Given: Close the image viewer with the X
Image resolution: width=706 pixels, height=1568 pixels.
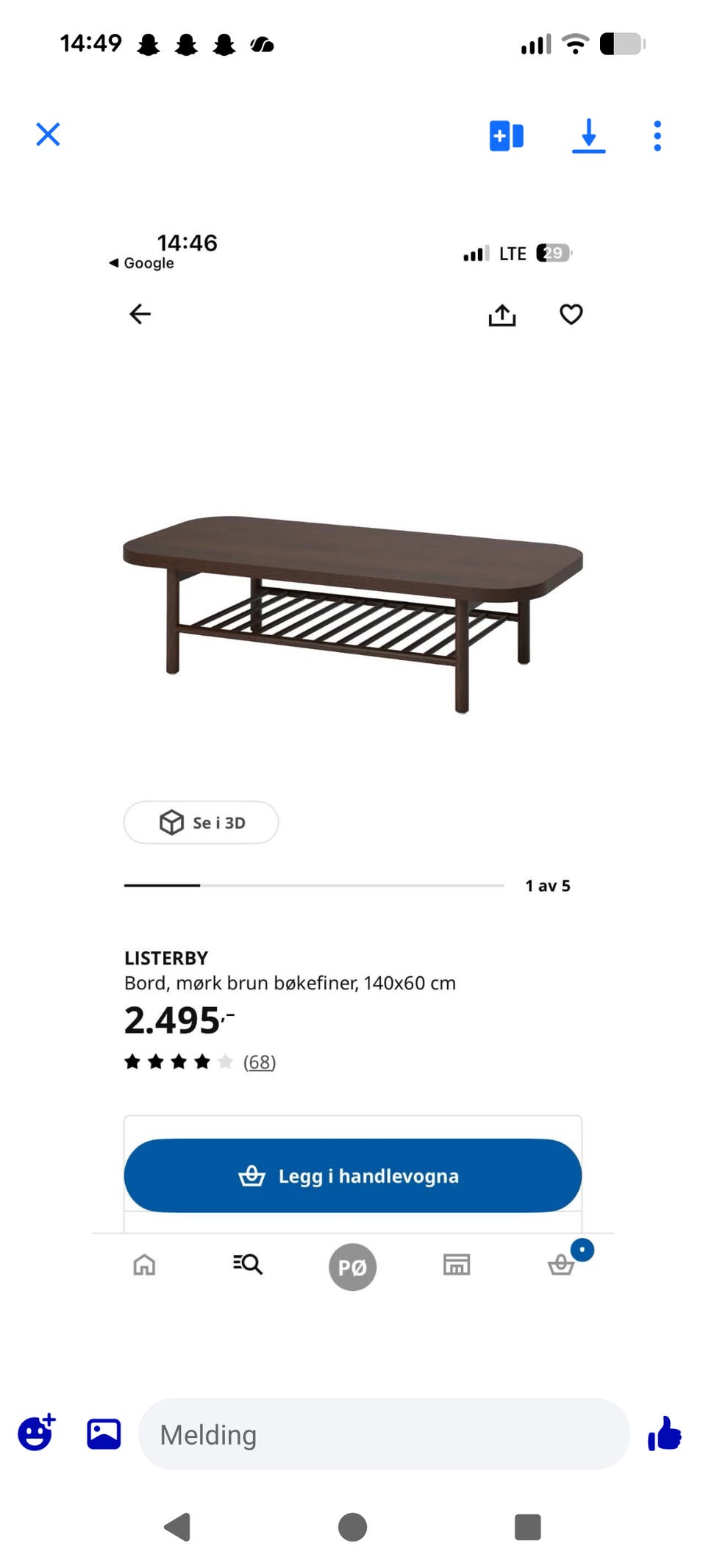Looking at the screenshot, I should click(x=48, y=135).
